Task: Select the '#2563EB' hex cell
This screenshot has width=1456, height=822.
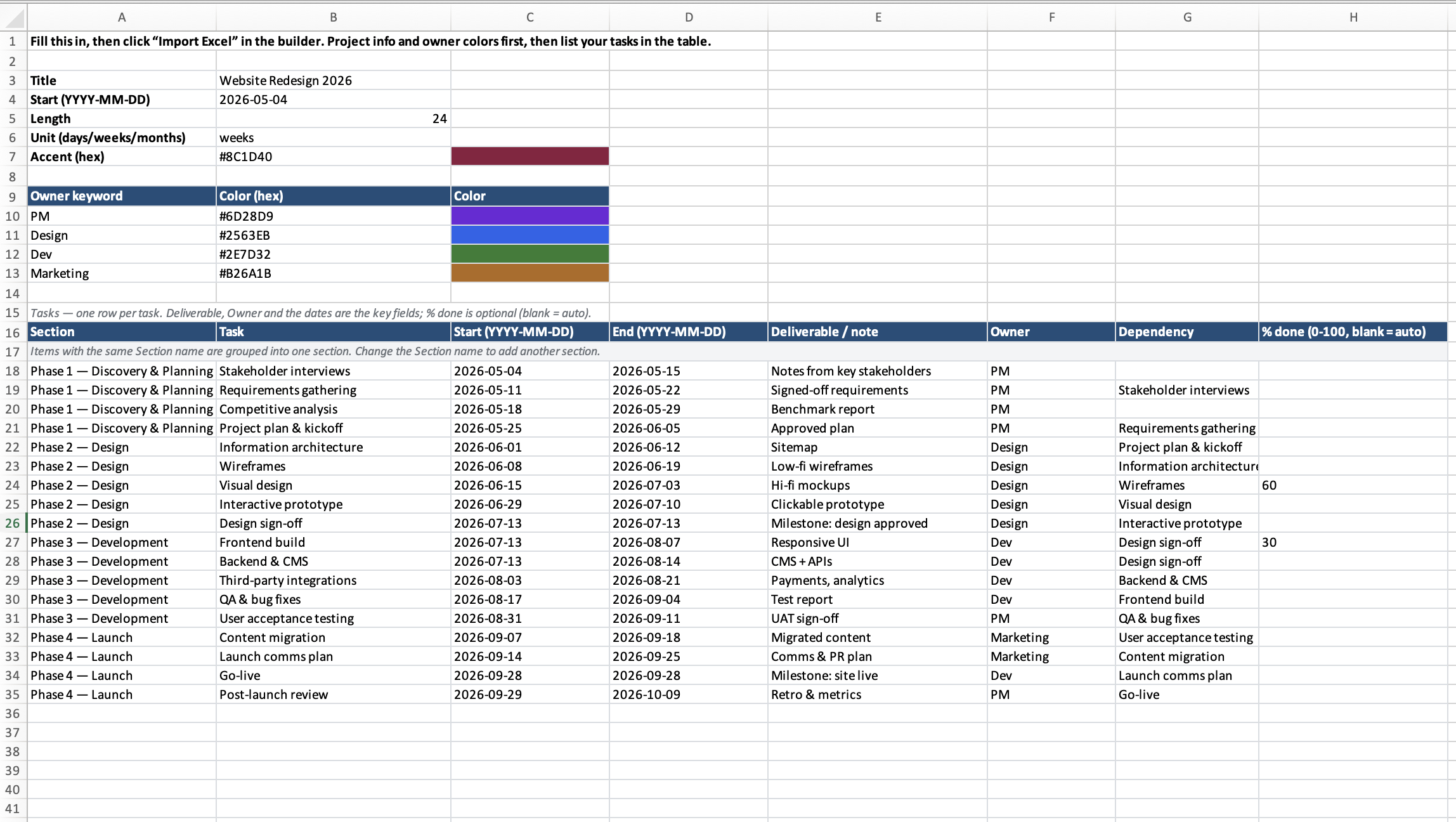Action: (x=334, y=235)
